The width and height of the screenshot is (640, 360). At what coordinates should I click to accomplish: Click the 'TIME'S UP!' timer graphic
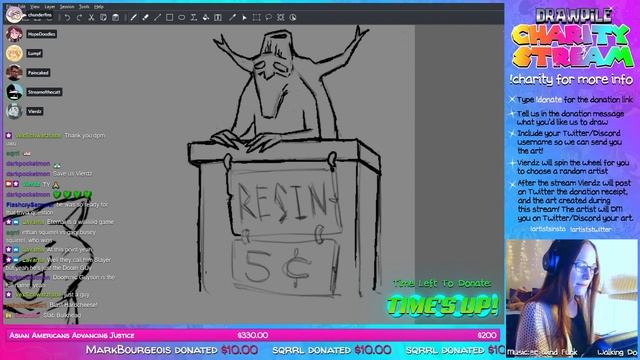442,305
